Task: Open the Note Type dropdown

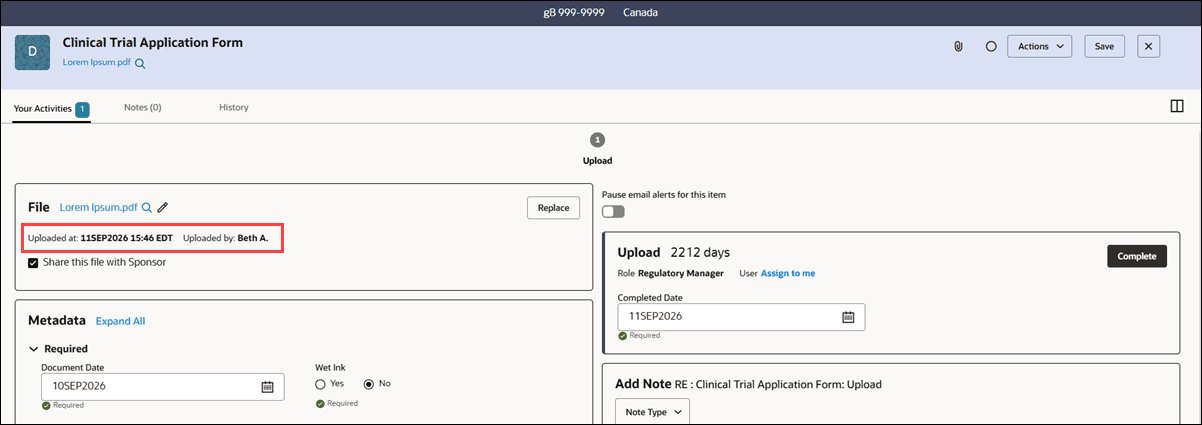Action: click(x=652, y=411)
